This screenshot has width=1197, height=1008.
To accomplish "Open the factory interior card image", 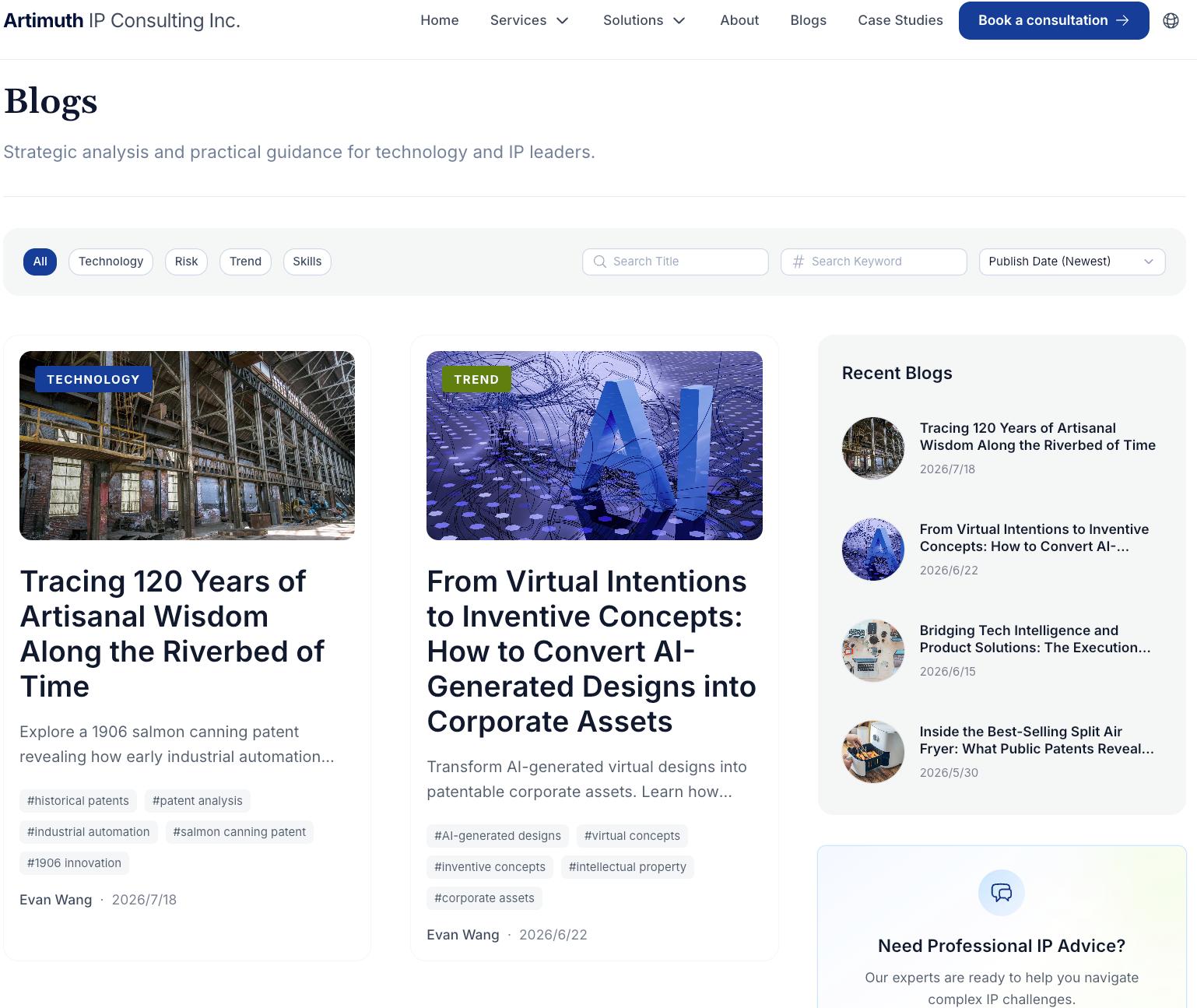I will point(187,445).
